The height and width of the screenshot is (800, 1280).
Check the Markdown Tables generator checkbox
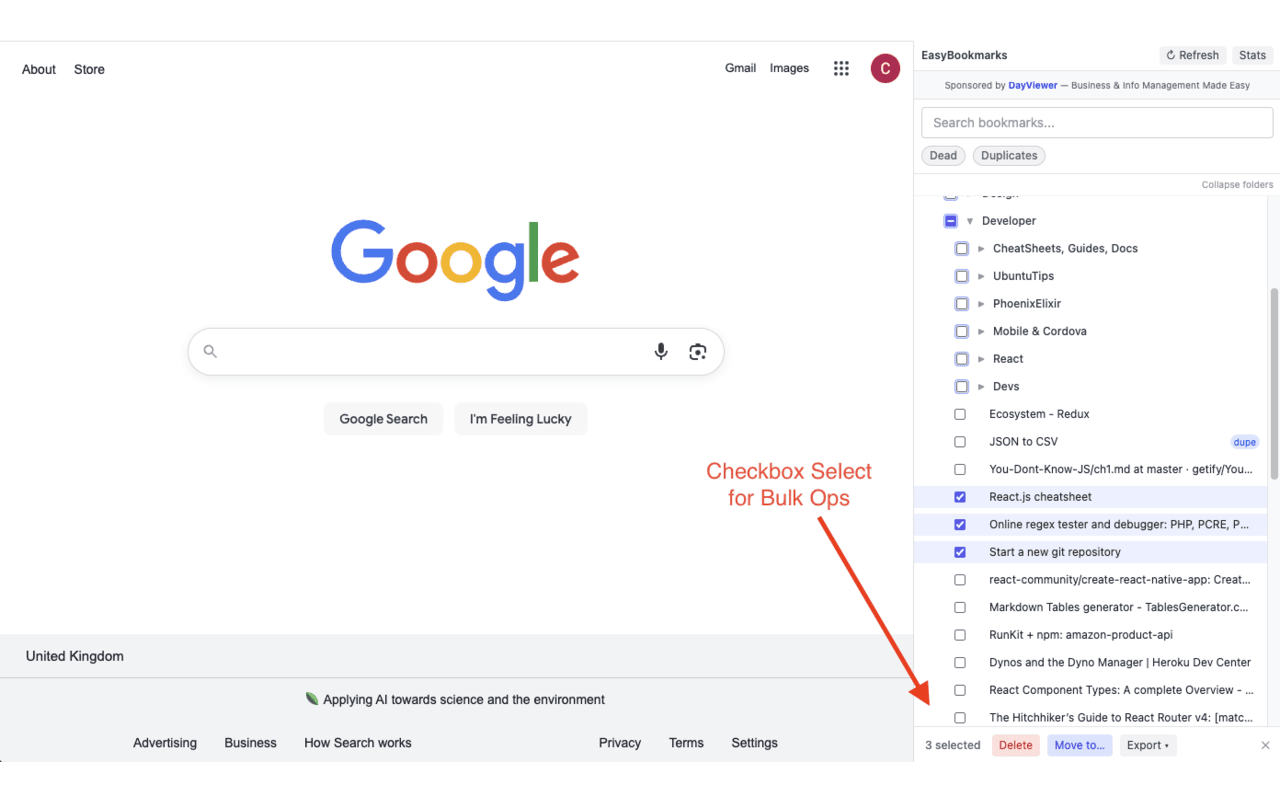click(x=960, y=607)
